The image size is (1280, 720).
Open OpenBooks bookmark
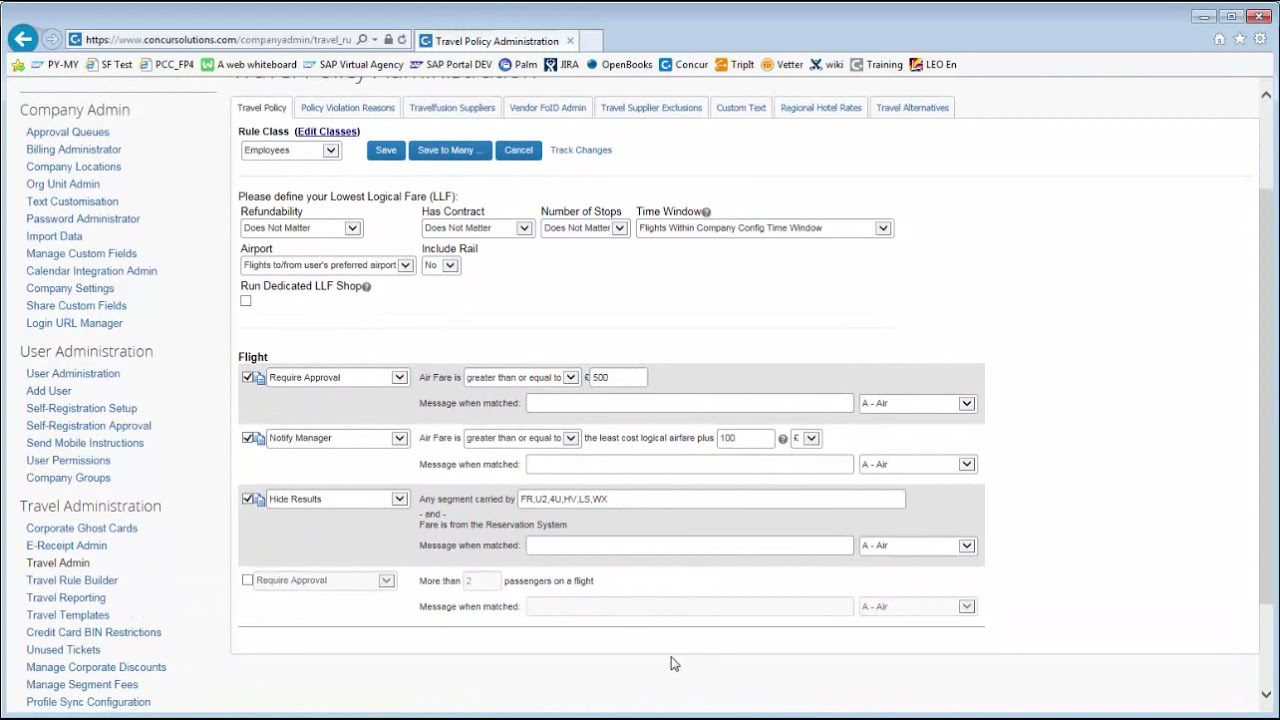[x=620, y=65]
